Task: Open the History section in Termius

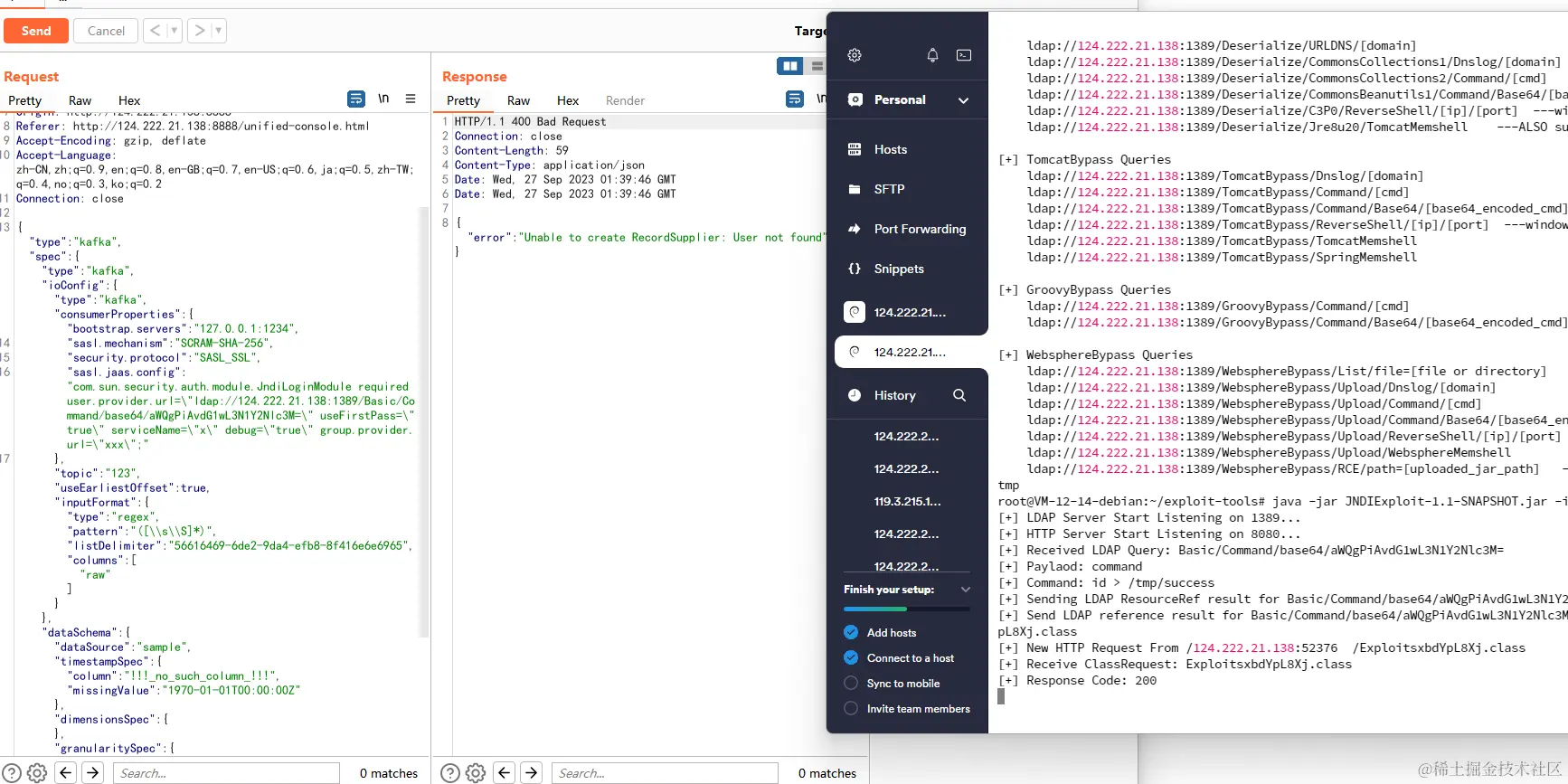Action: 895,395
